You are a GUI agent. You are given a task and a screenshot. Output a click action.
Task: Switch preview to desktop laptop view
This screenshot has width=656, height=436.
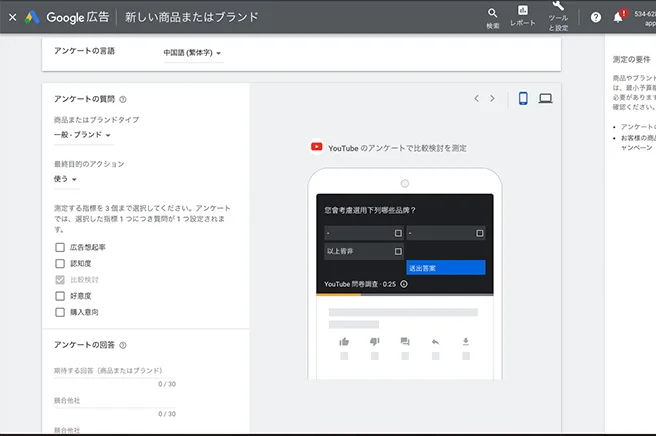tap(545, 98)
